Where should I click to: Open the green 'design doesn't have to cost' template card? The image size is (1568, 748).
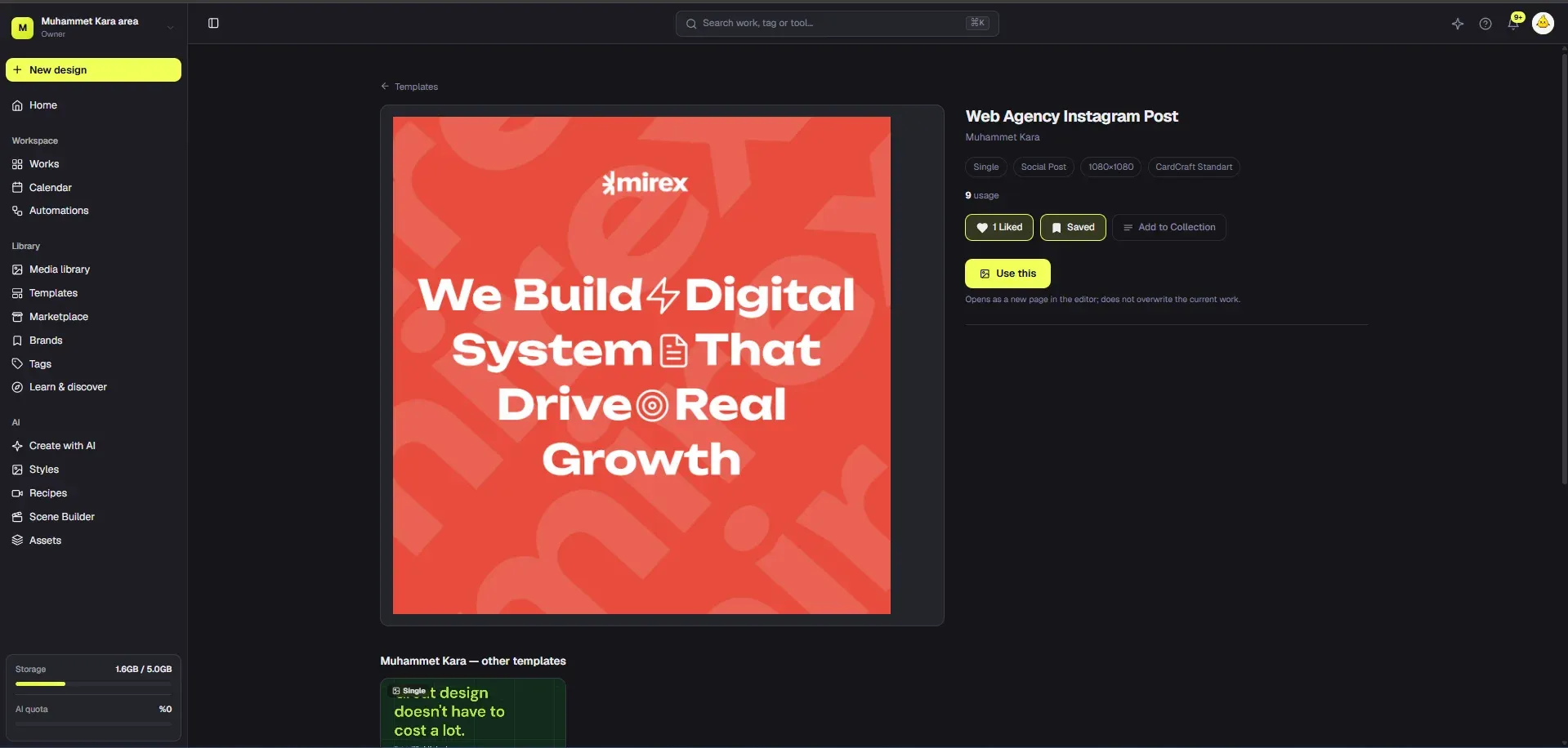pos(473,712)
